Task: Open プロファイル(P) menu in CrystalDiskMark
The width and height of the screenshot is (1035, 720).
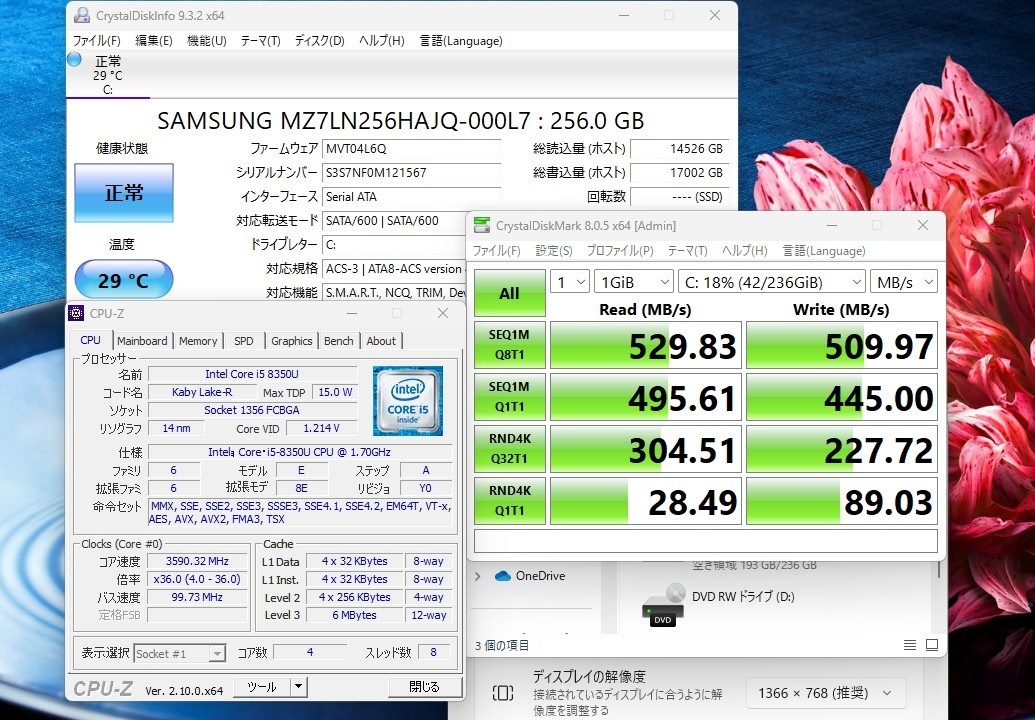Action: point(620,251)
